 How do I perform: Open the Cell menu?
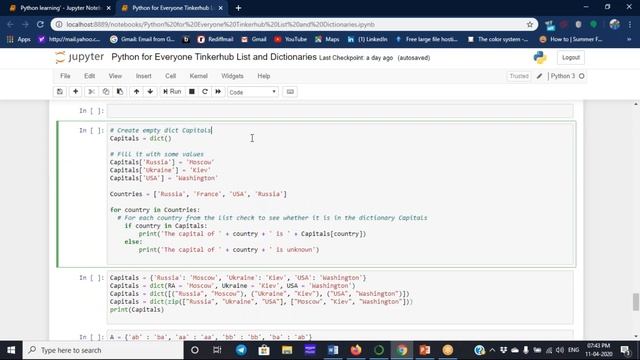[170, 76]
